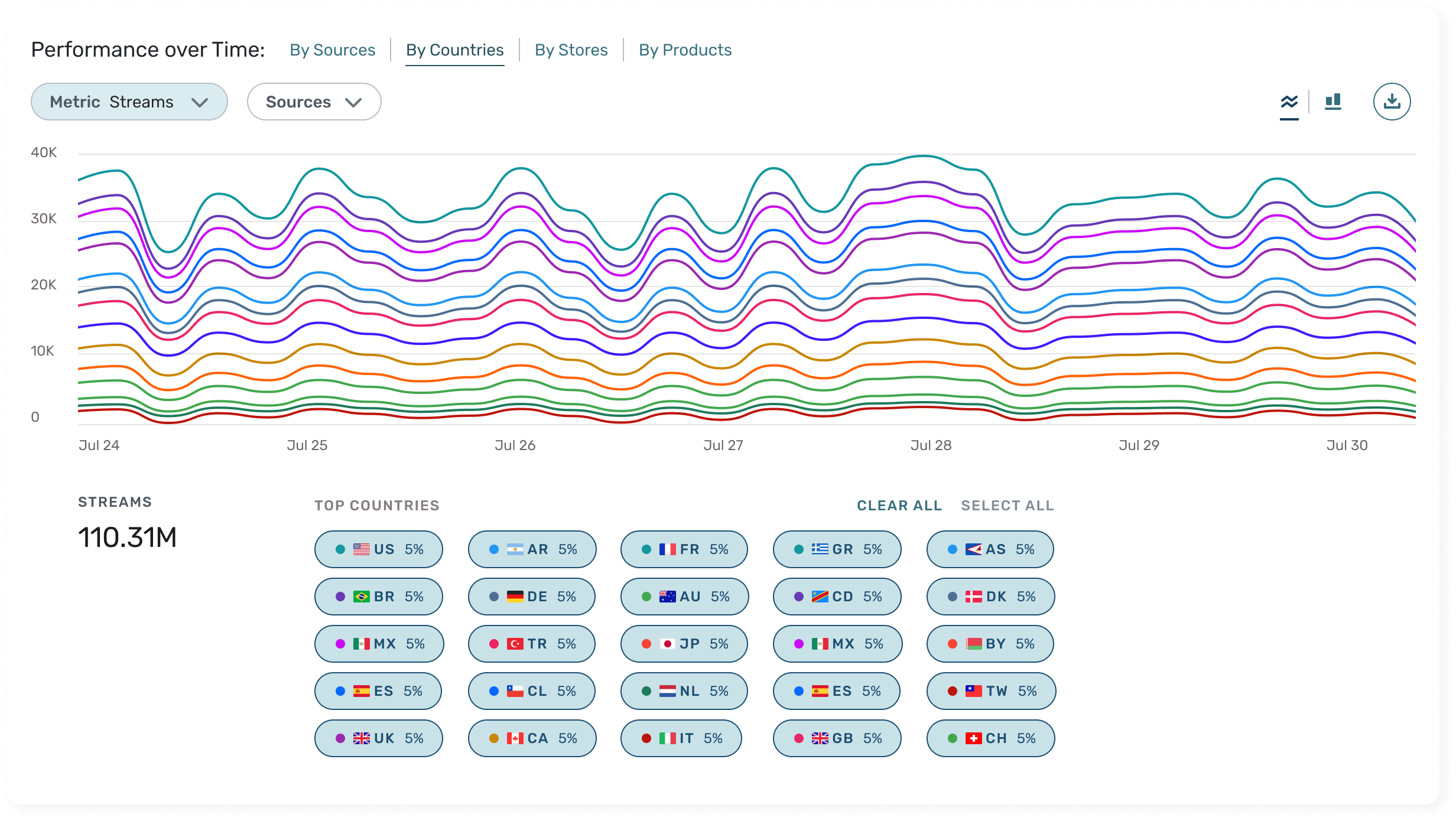
Task: Switch to the By Sources tab
Action: pyautogui.click(x=332, y=50)
